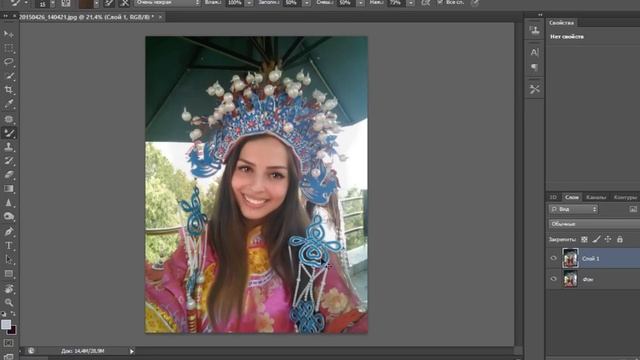Select the History Brush tool
The height and width of the screenshot is (360, 640).
9,161
